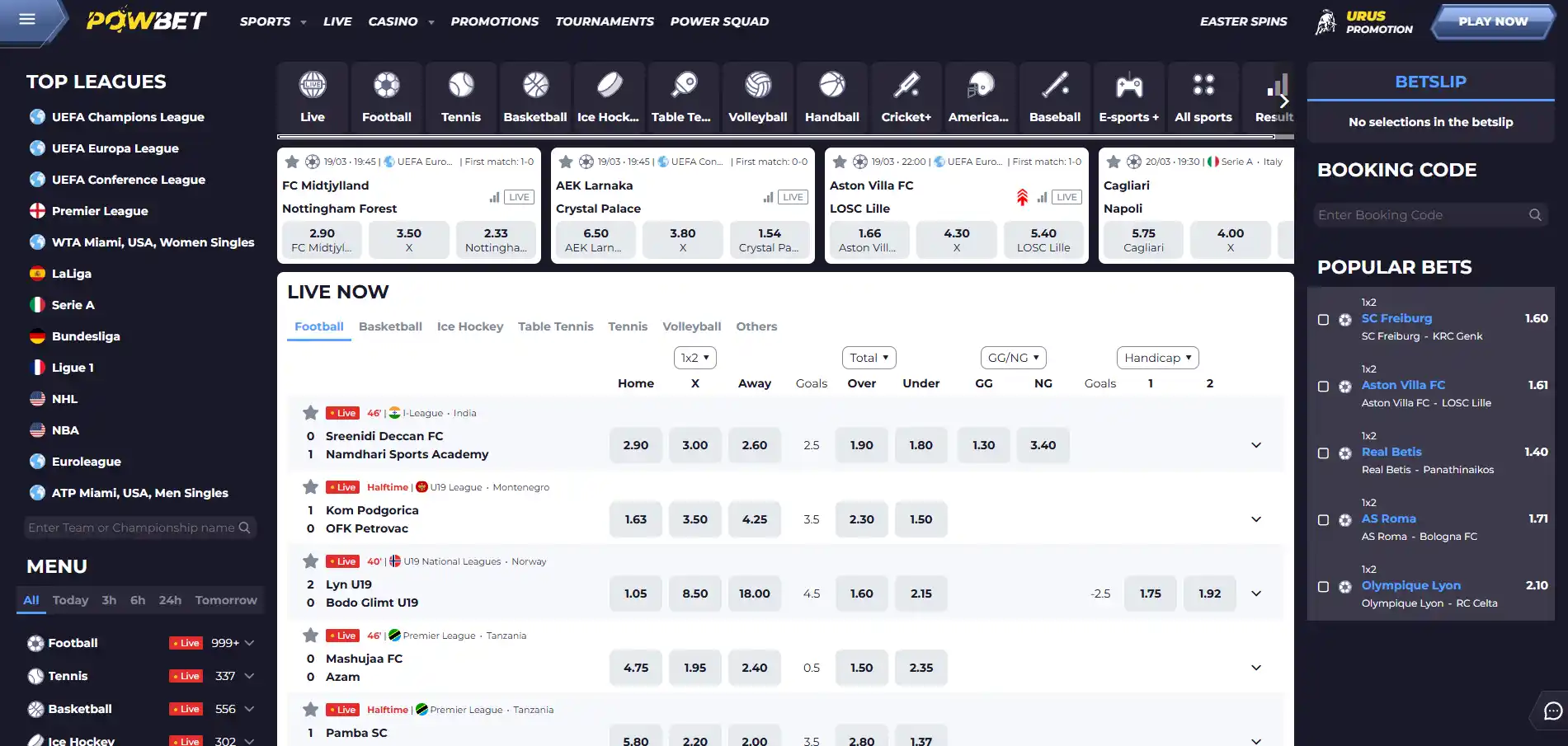Viewport: 1568px width, 746px height.
Task: Select the Football sport icon
Action: pyautogui.click(x=387, y=96)
